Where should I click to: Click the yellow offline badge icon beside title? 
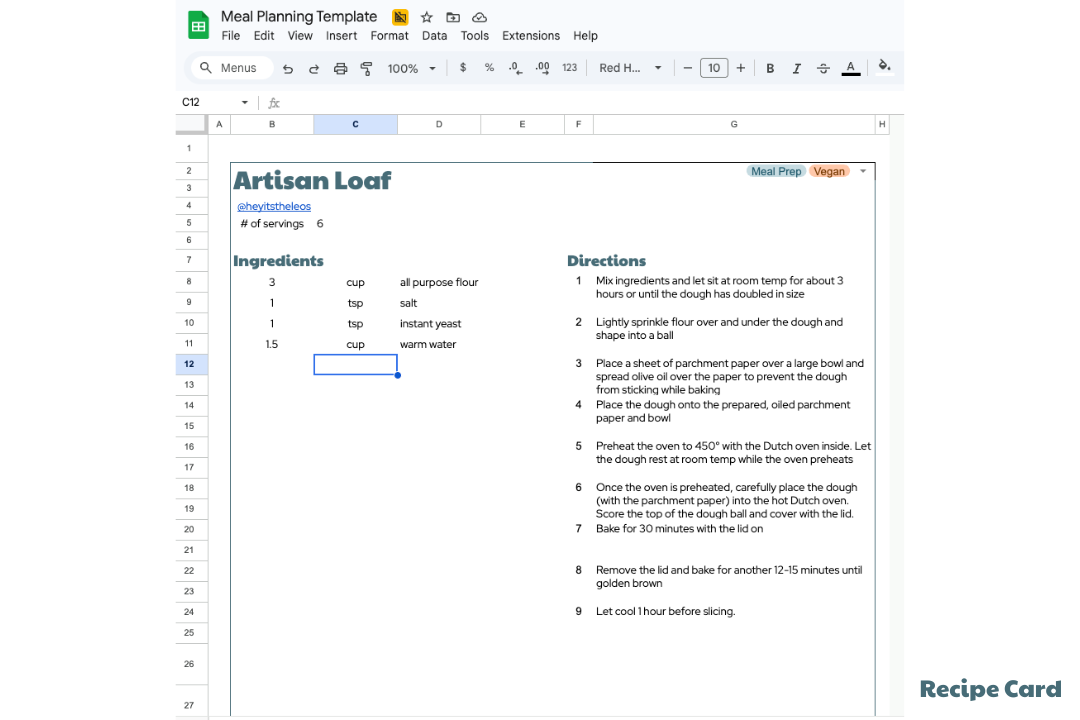point(399,17)
